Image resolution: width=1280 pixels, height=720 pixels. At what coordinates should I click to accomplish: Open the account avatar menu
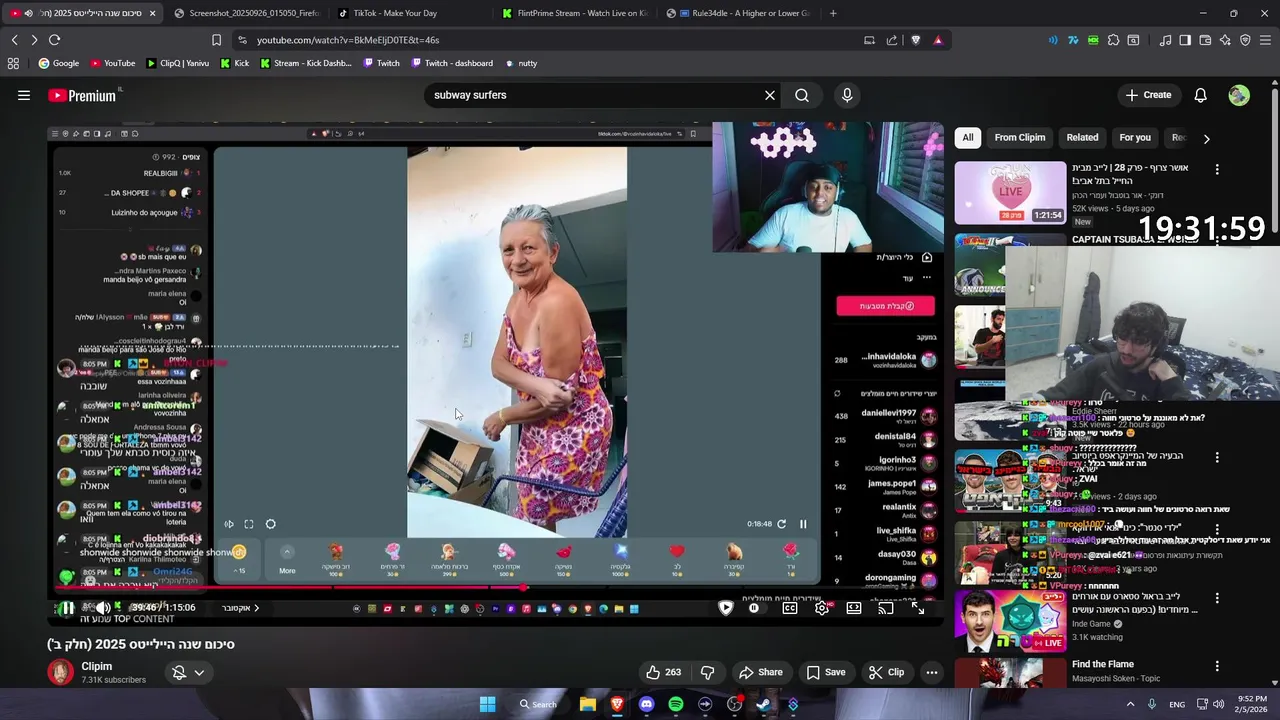coord(1239,95)
